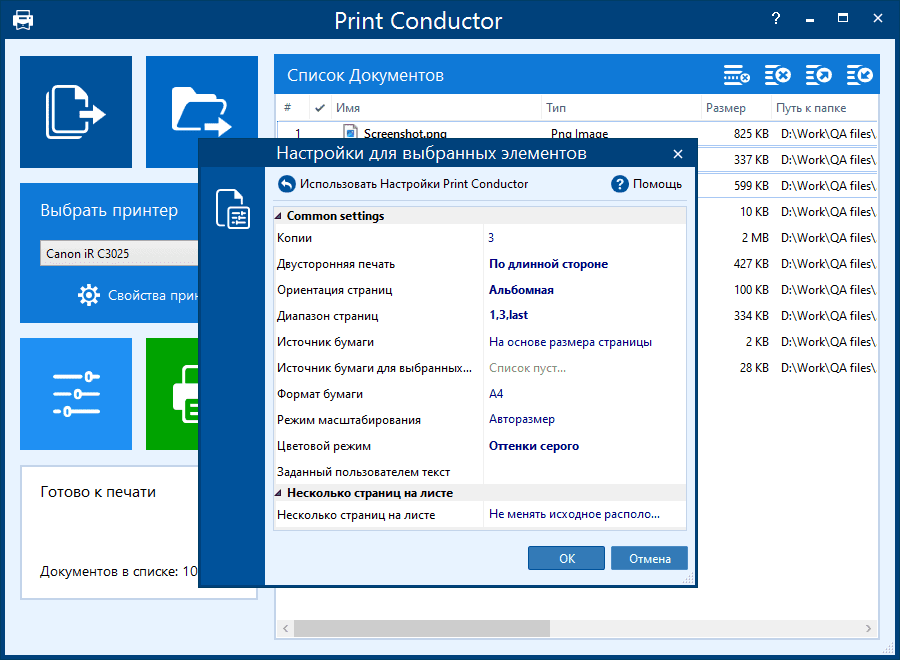Select the Screenshot.png file name
The height and width of the screenshot is (660, 900).
point(405,133)
